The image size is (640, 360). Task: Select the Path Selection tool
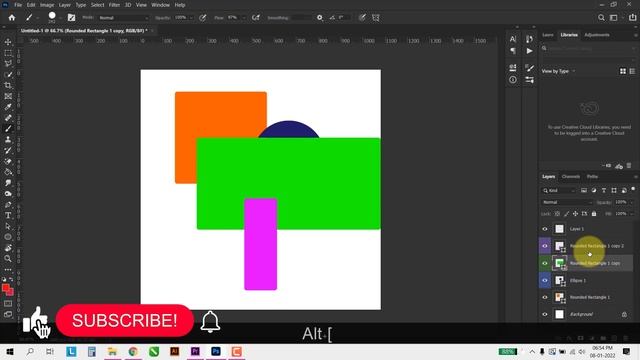coord(8,226)
